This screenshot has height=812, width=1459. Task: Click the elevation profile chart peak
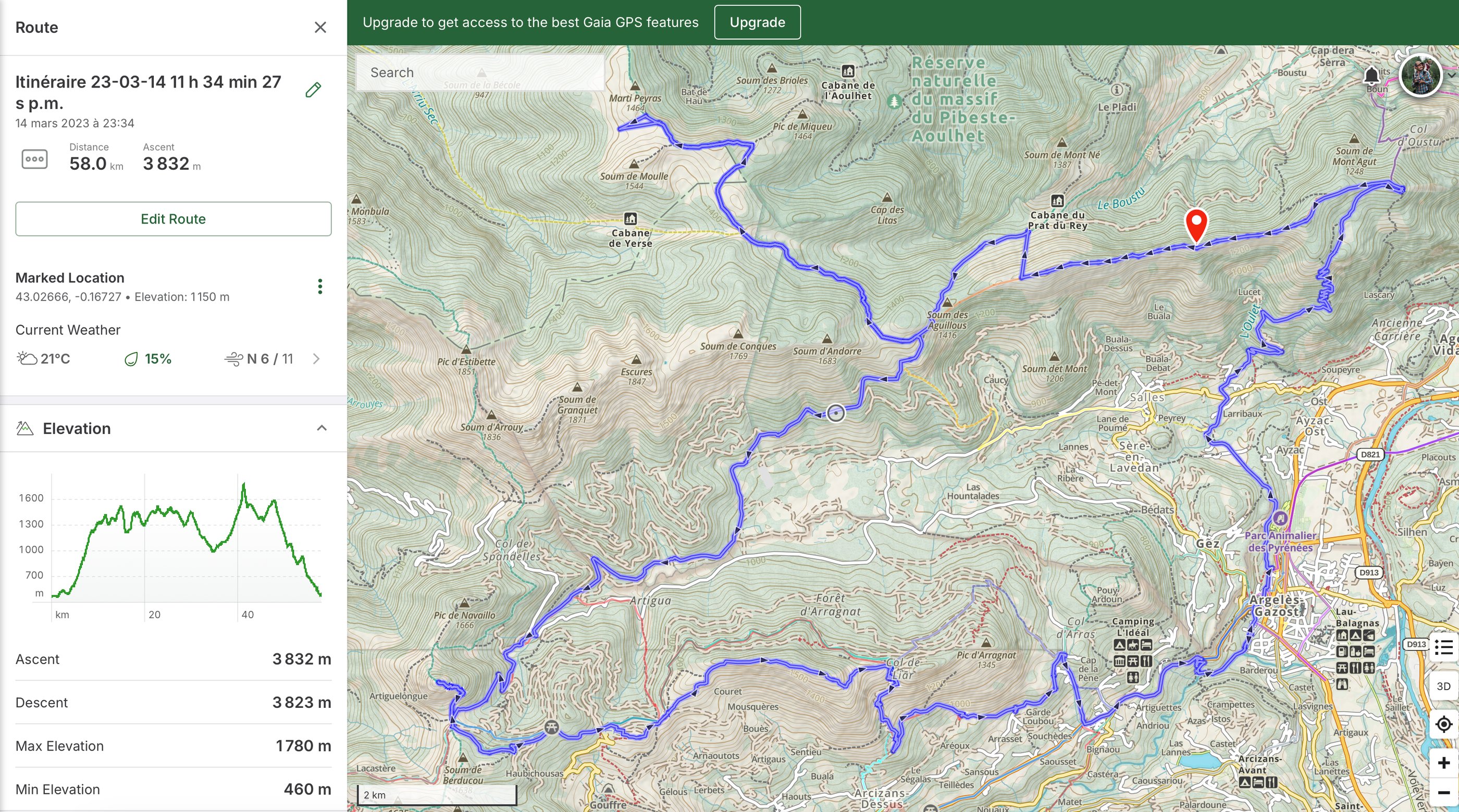pos(243,484)
